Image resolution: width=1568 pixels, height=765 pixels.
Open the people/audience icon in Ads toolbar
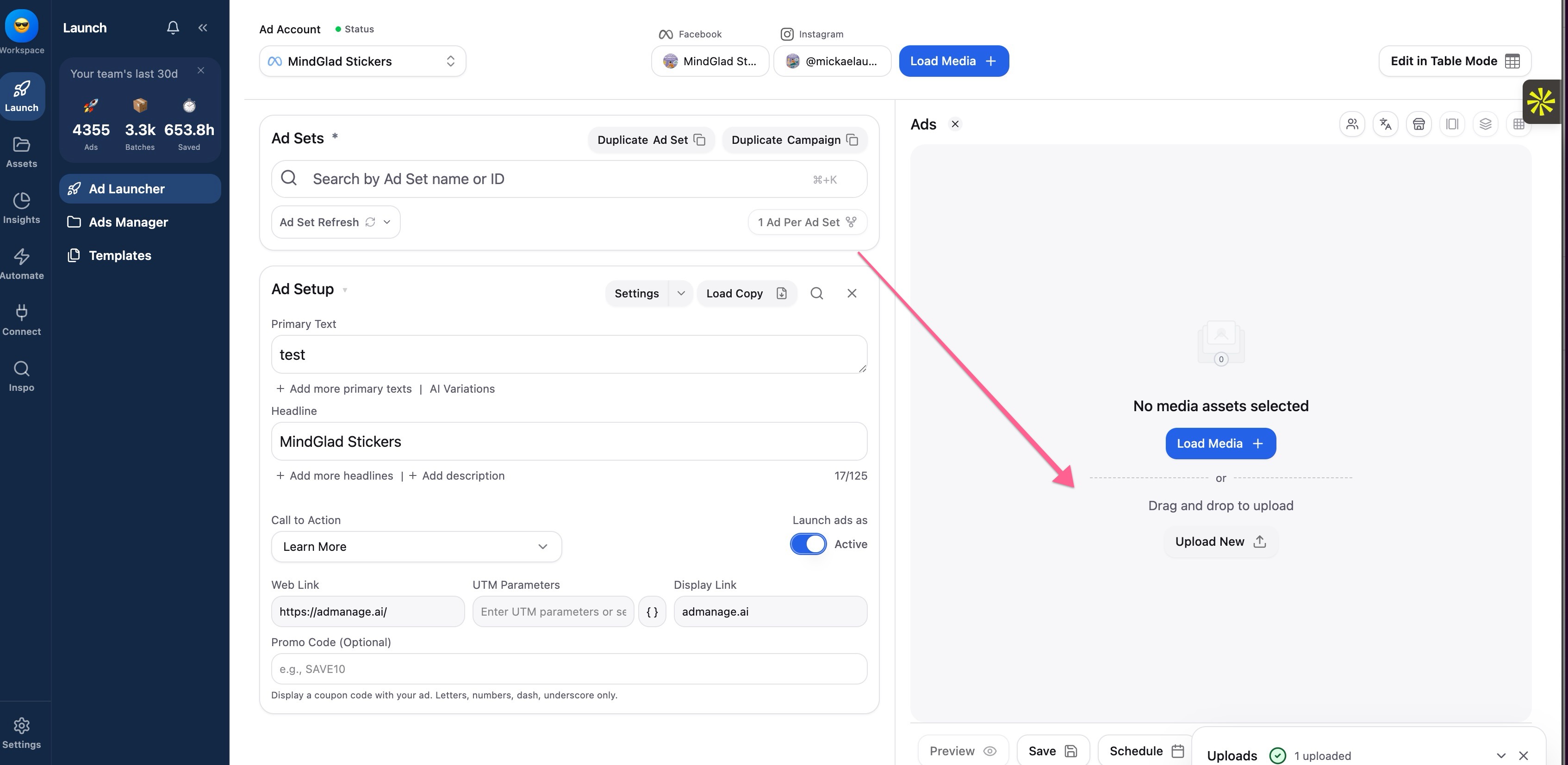pos(1352,124)
